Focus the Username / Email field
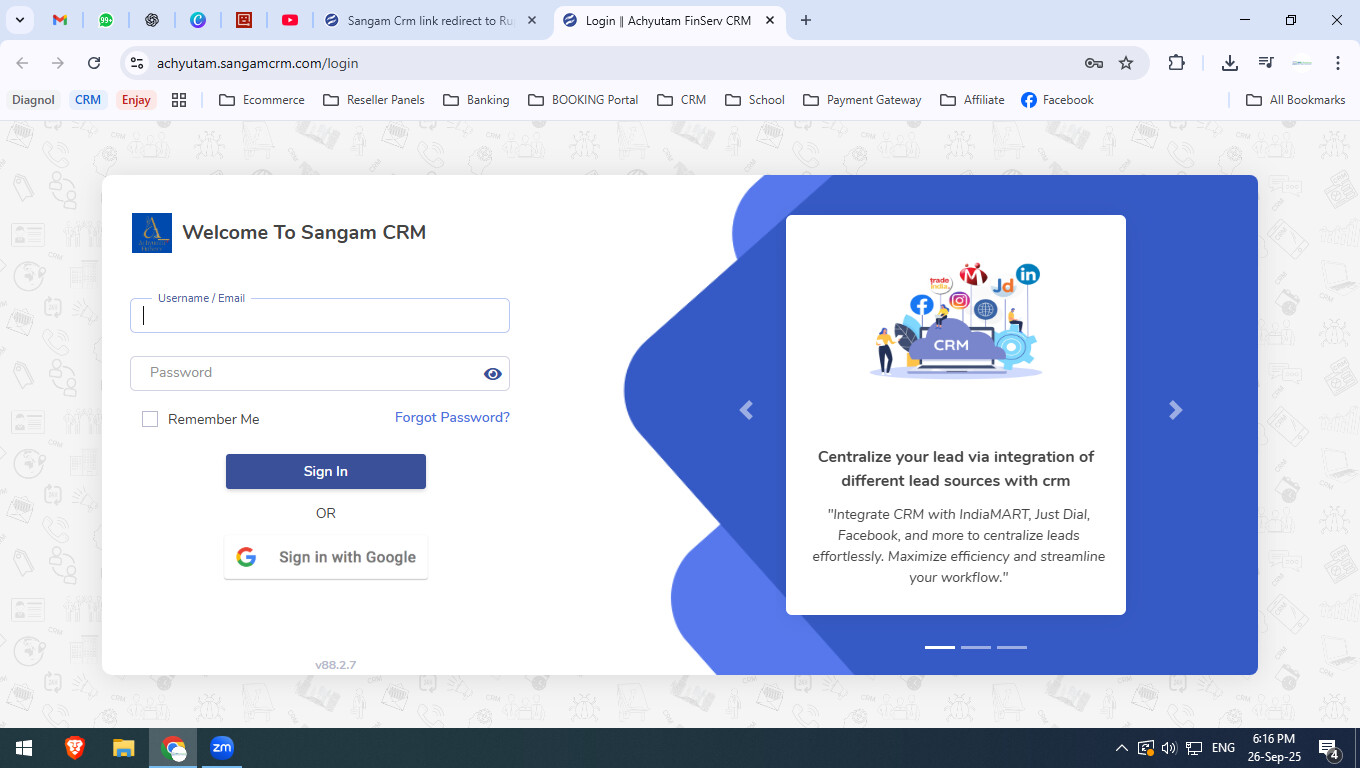1360x768 pixels. [320, 316]
